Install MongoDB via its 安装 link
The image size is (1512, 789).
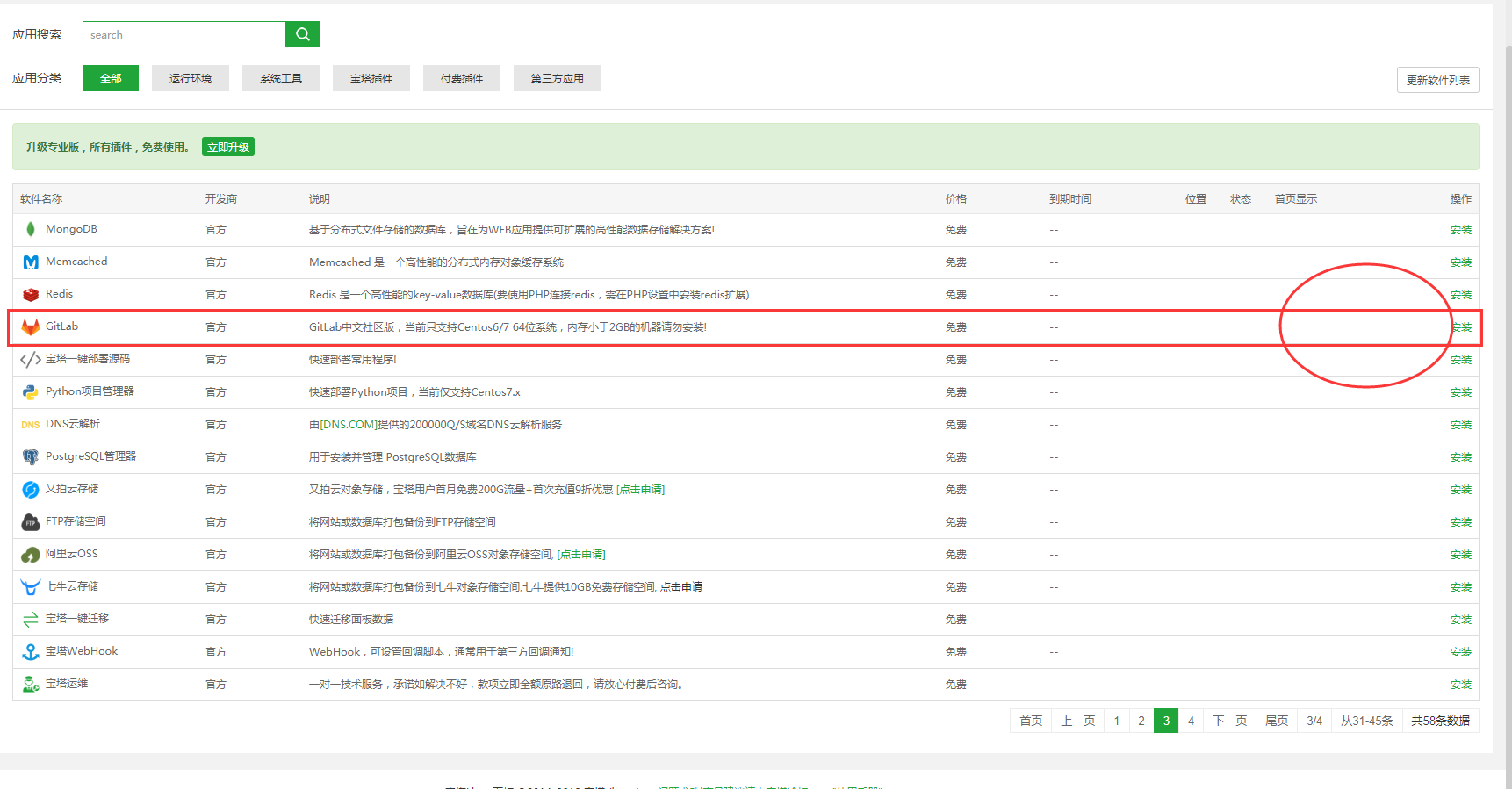point(1461,230)
